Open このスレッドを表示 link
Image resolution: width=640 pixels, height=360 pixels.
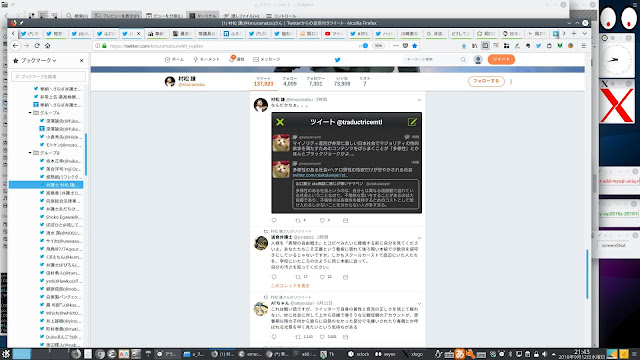tap(290, 286)
